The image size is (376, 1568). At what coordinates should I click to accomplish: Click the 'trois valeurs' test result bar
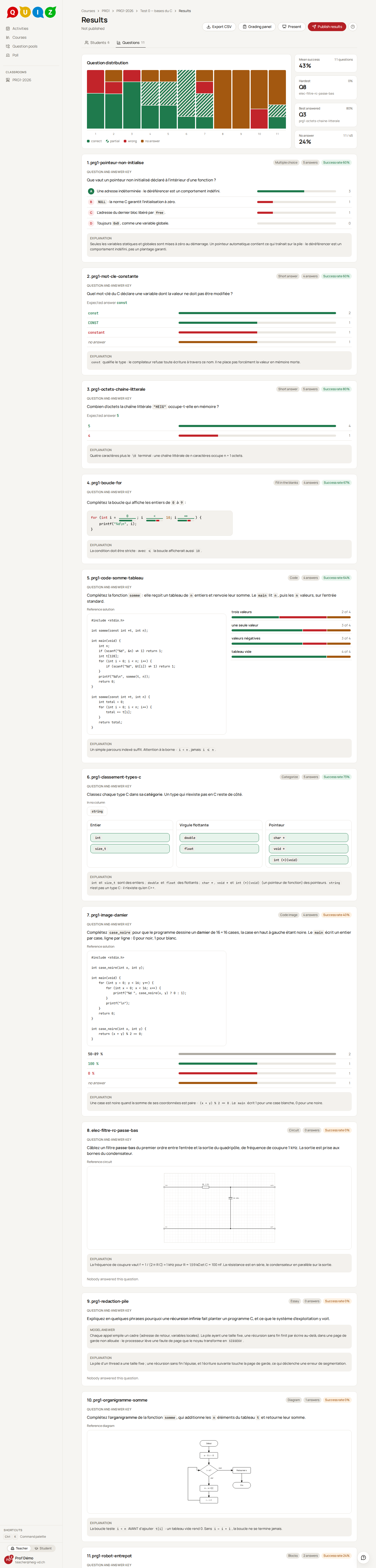coord(291,617)
